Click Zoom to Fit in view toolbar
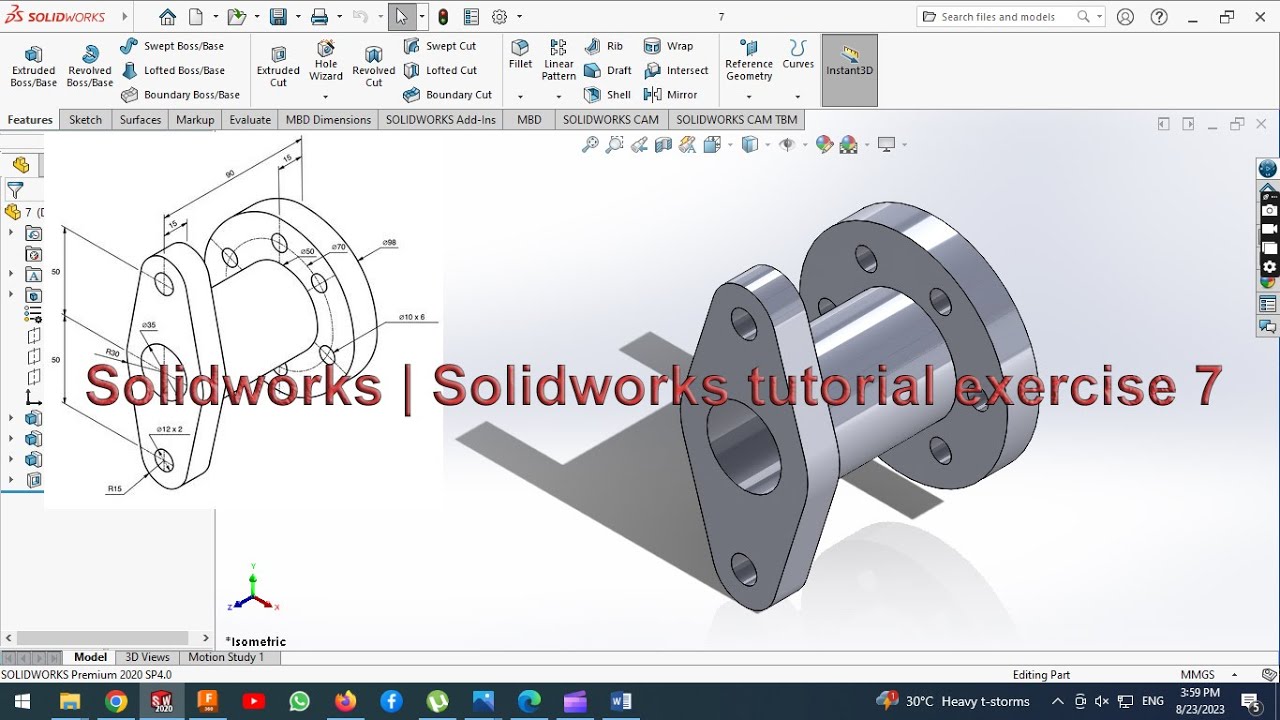 click(590, 145)
